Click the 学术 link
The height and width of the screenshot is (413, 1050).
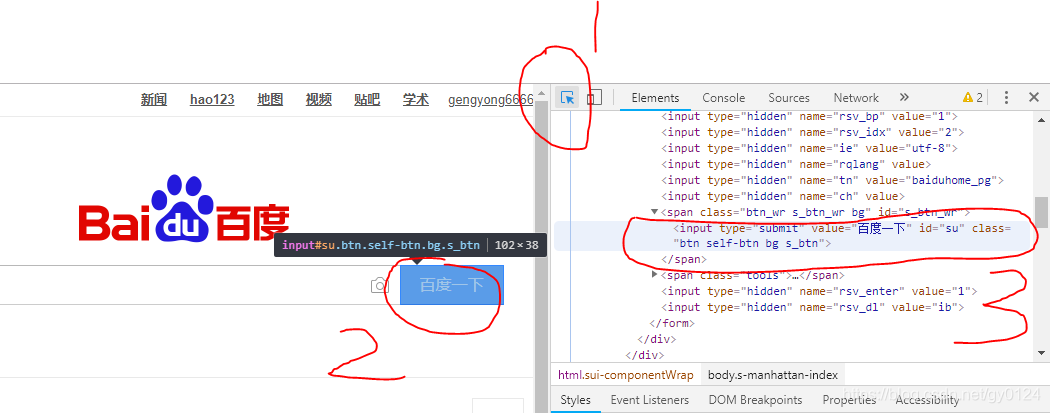coord(416,100)
